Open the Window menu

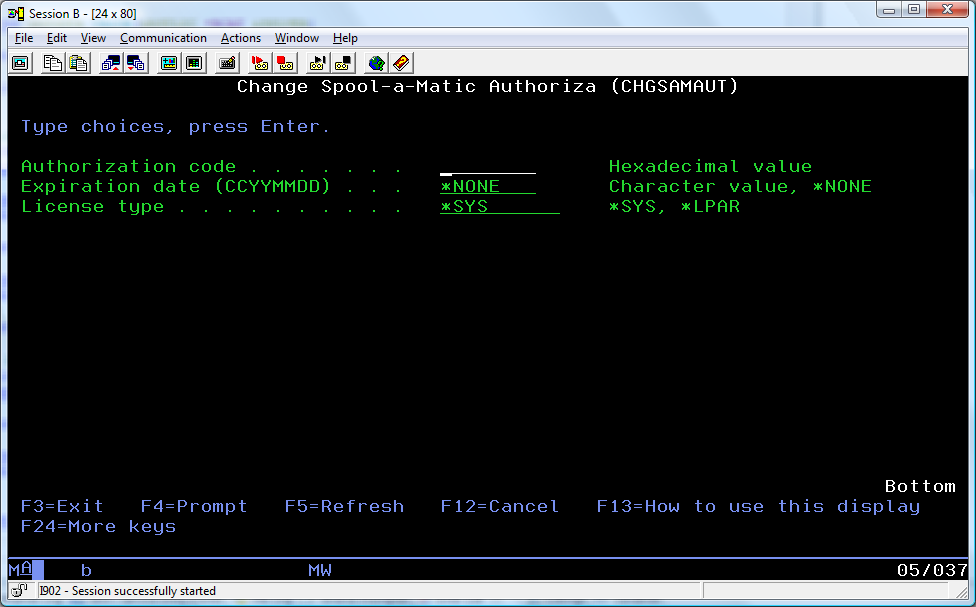click(296, 38)
